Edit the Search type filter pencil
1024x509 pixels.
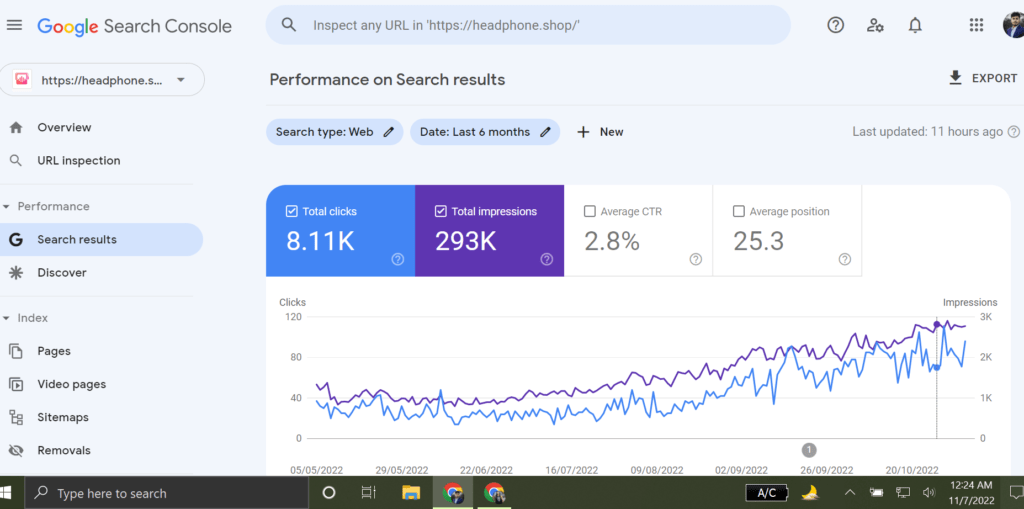[x=389, y=132]
